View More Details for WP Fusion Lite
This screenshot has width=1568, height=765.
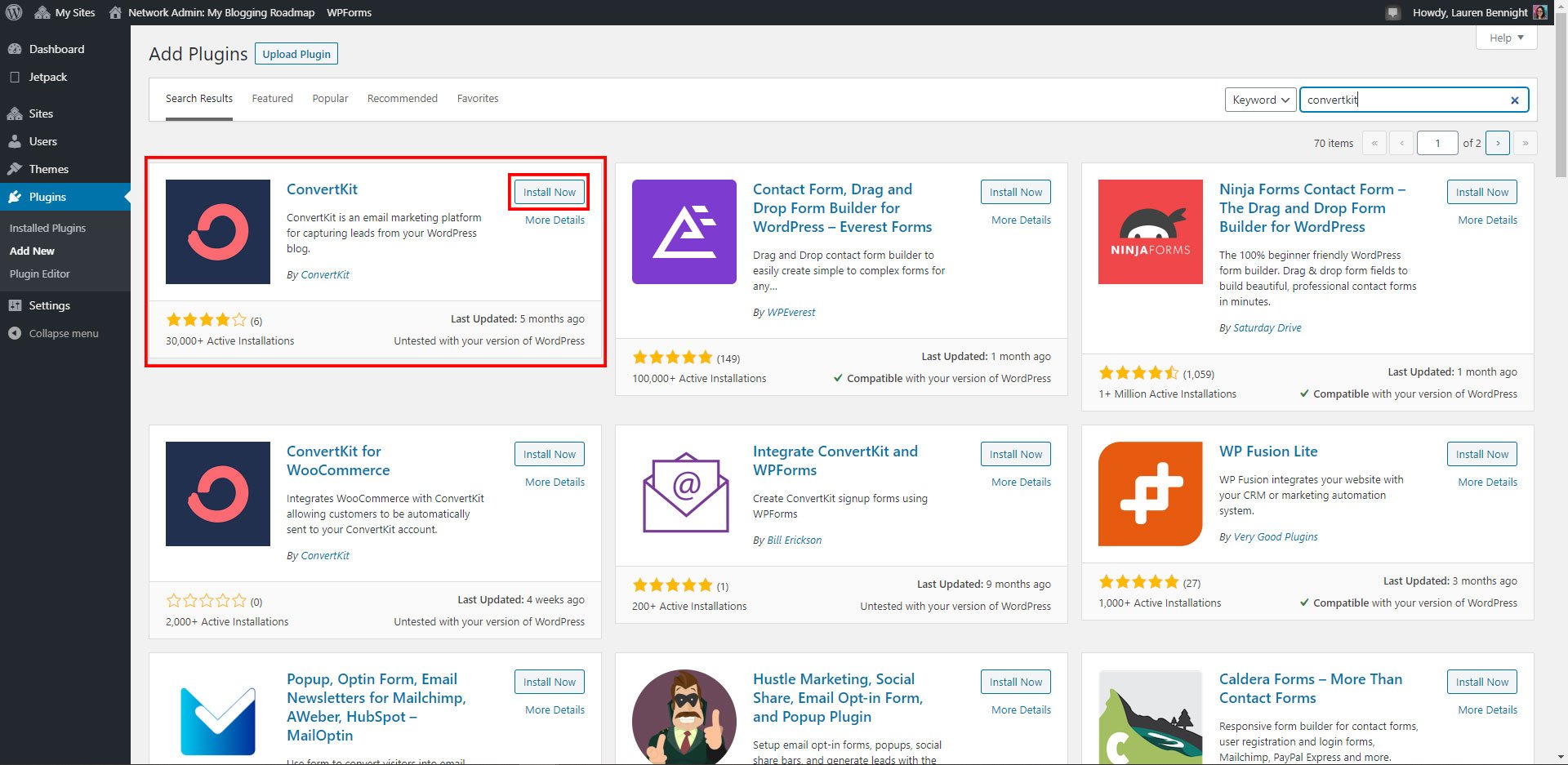click(1487, 482)
